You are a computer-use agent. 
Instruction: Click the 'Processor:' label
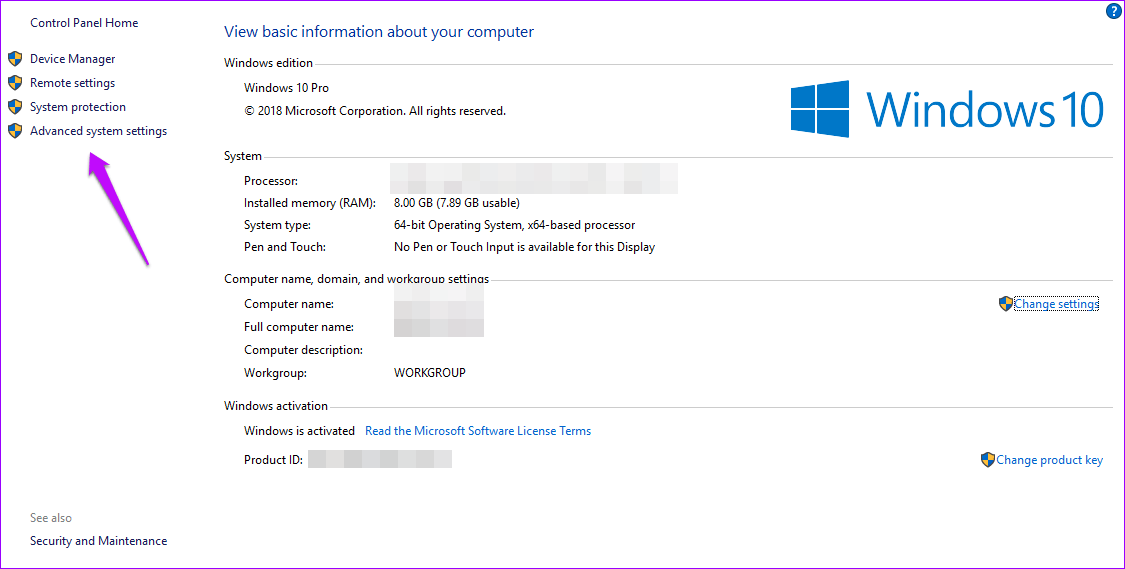tap(270, 181)
